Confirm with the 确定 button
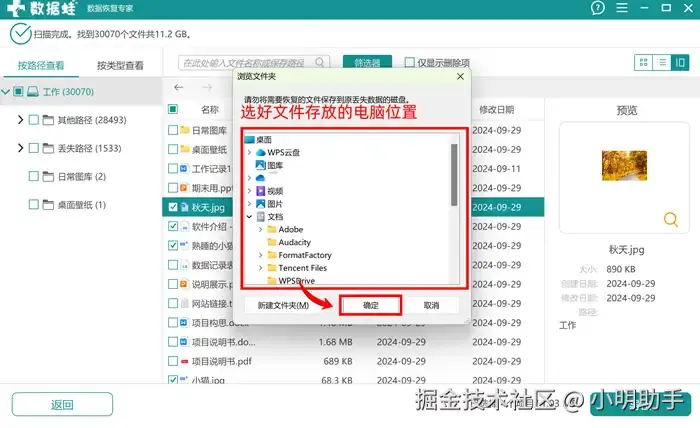Screen dimensions: 700x428 pos(371,305)
